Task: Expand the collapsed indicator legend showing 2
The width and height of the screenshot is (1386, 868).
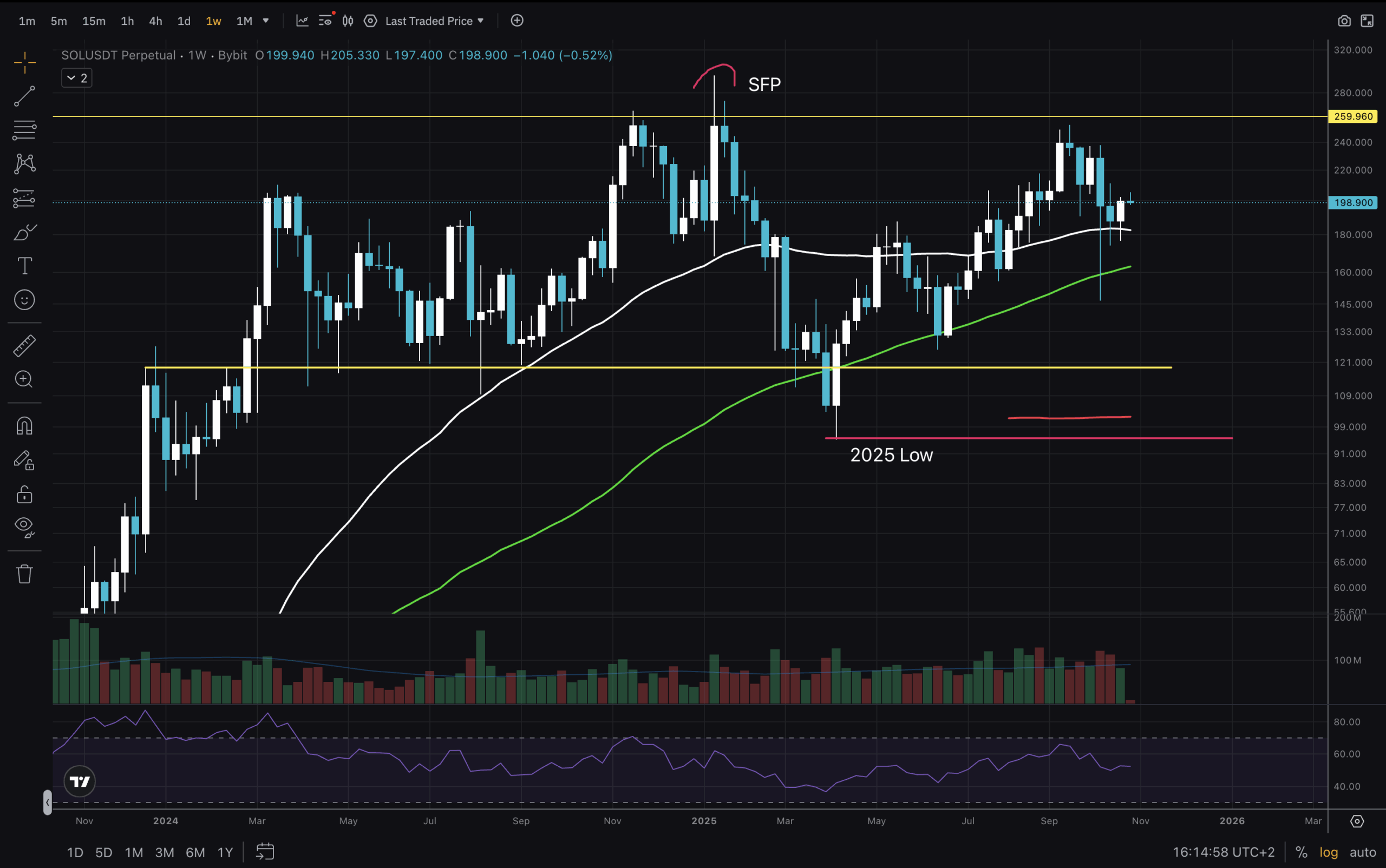Action: coord(77,78)
